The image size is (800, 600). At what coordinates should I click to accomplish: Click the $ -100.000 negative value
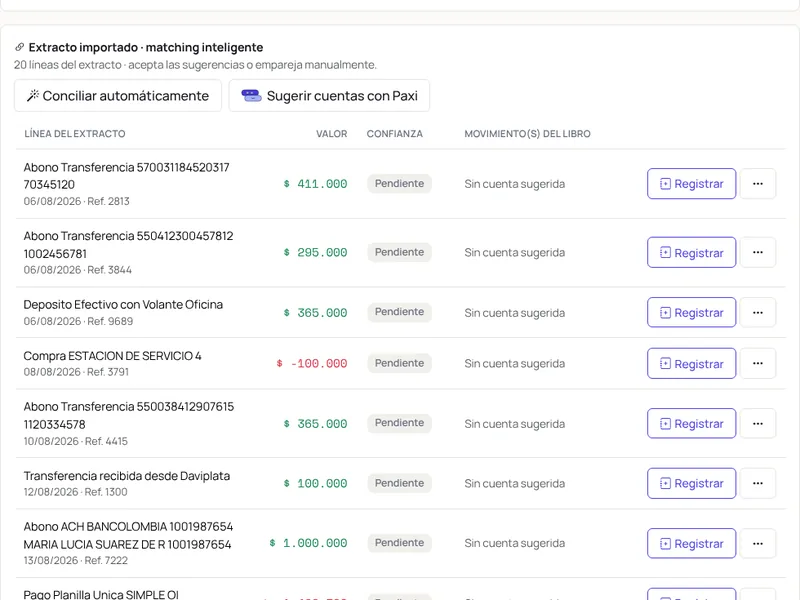(312, 363)
